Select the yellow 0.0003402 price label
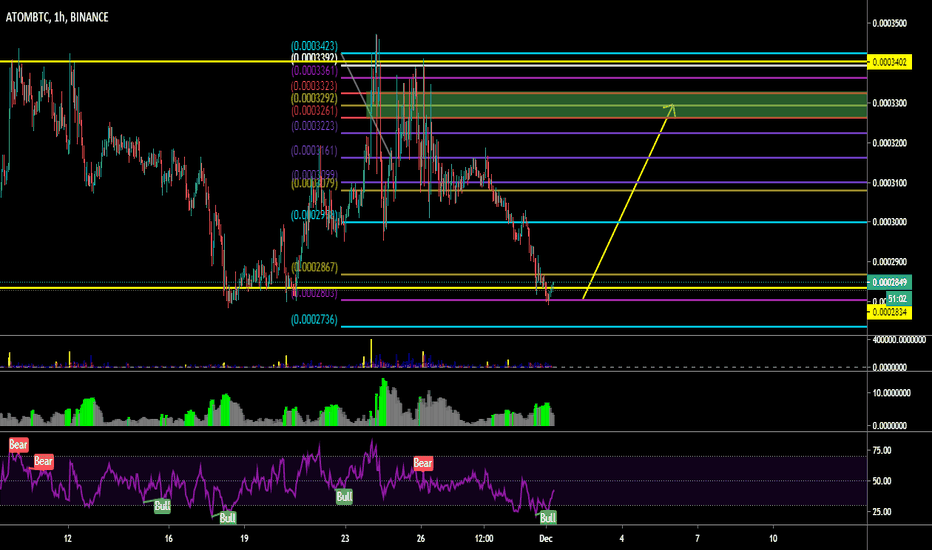Viewport: 932px width, 550px height. [x=889, y=62]
